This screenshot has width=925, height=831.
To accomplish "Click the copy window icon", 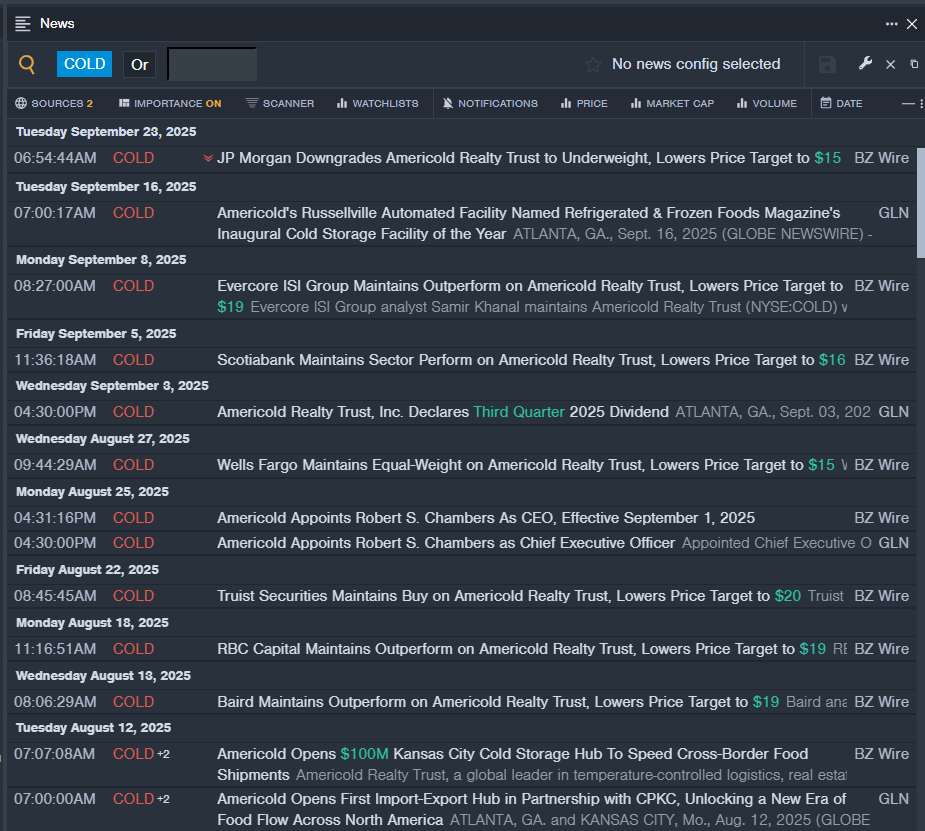I will pyautogui.click(x=914, y=64).
